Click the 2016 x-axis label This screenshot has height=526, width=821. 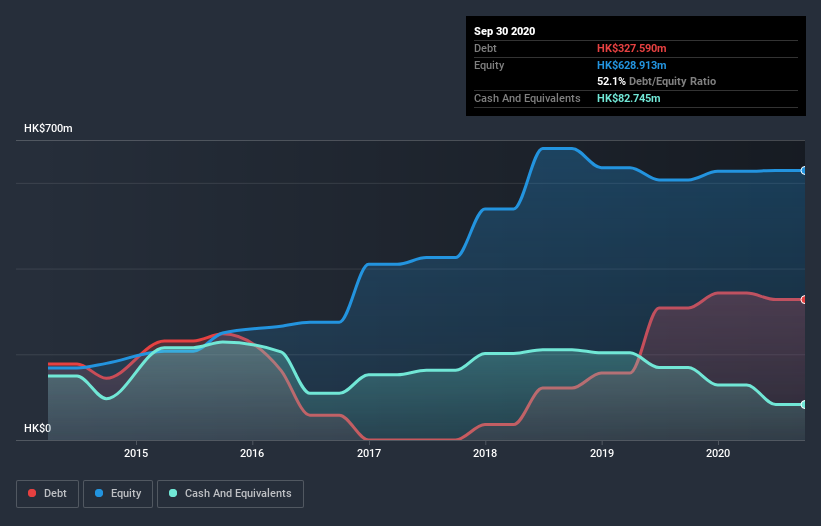point(252,453)
